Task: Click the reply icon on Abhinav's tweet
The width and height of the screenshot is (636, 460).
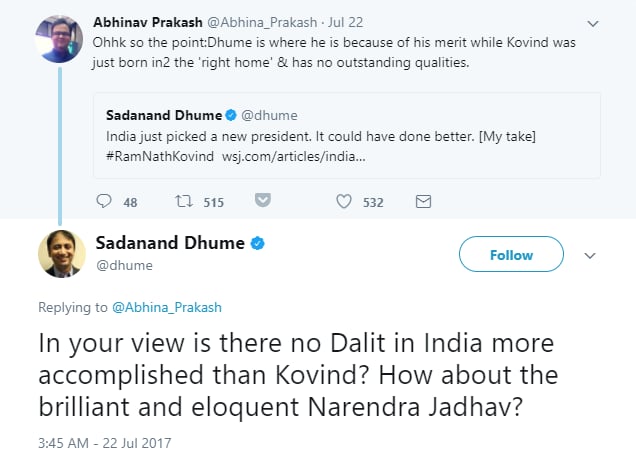Action: [103, 202]
